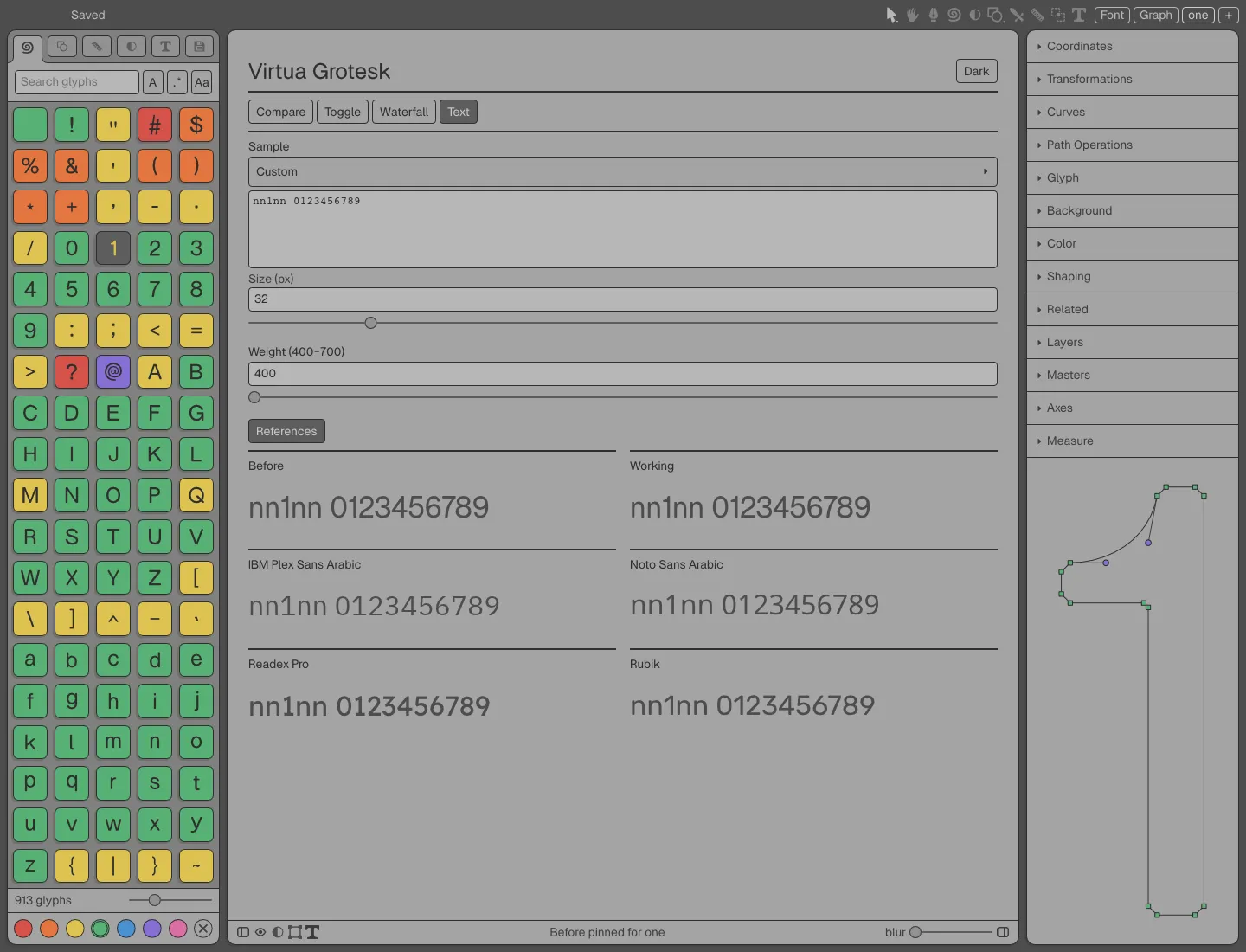Screen dimensions: 1246x952
Task: Select the ruler measure tool in top toolbar
Action: click(x=1037, y=15)
